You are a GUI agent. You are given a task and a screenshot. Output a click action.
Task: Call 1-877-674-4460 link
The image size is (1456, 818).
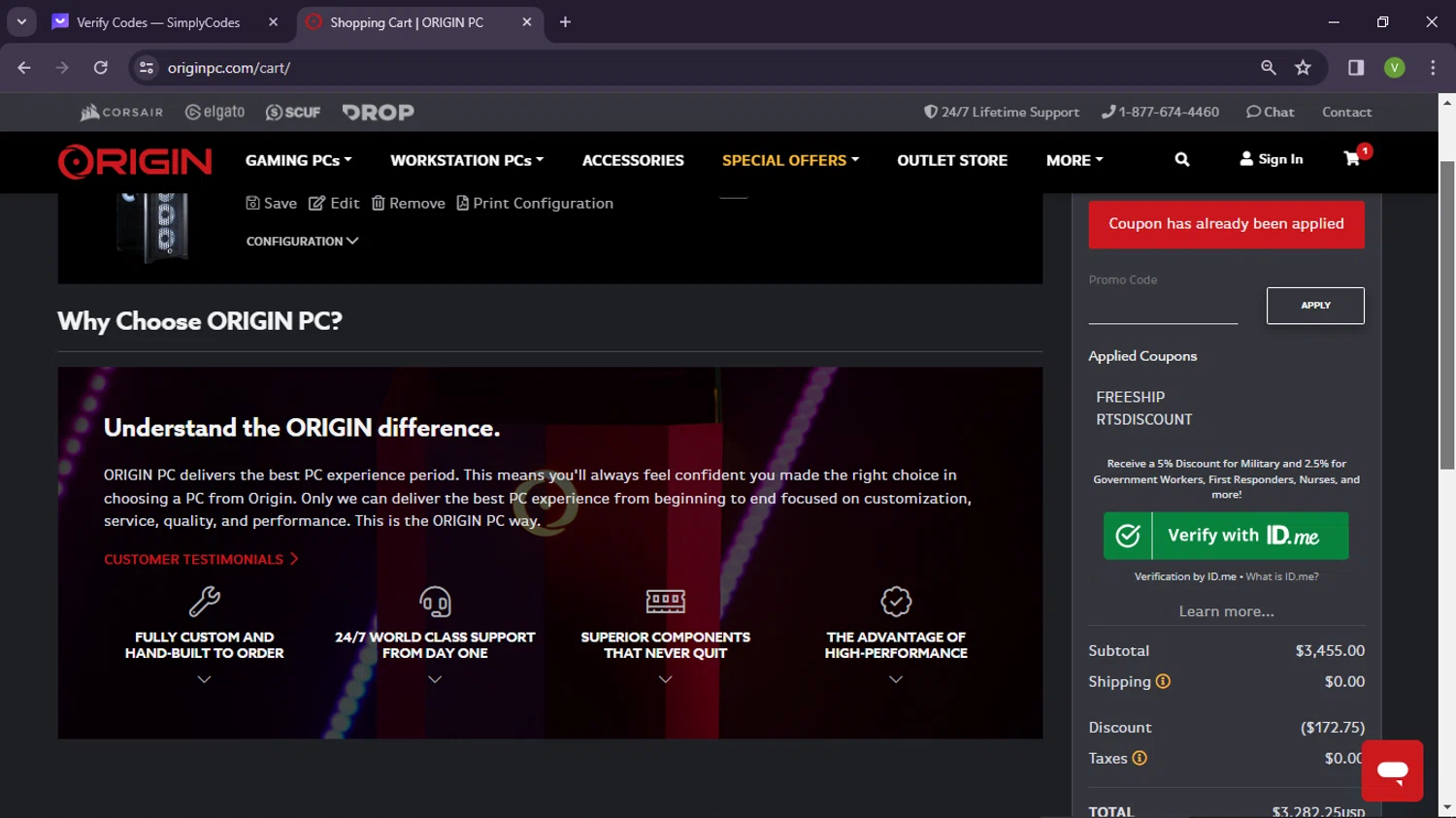(1160, 113)
